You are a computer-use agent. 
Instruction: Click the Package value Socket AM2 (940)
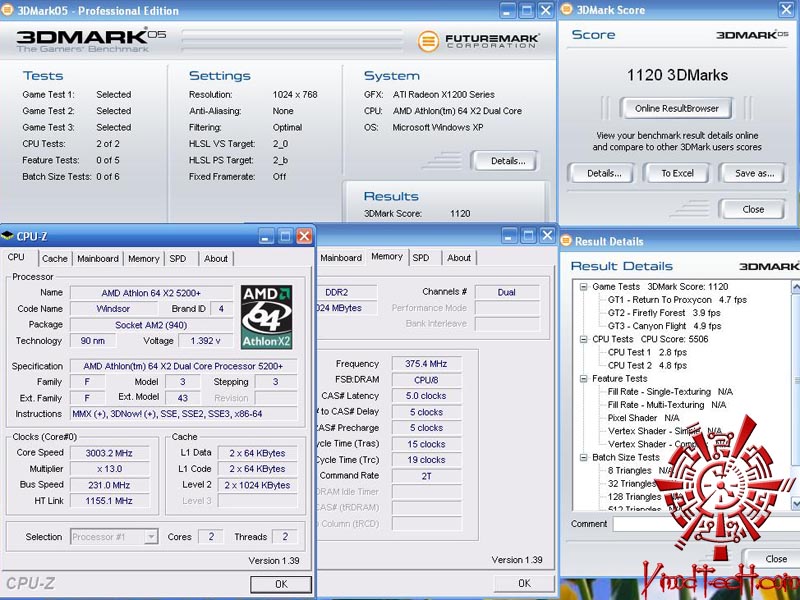(151, 325)
